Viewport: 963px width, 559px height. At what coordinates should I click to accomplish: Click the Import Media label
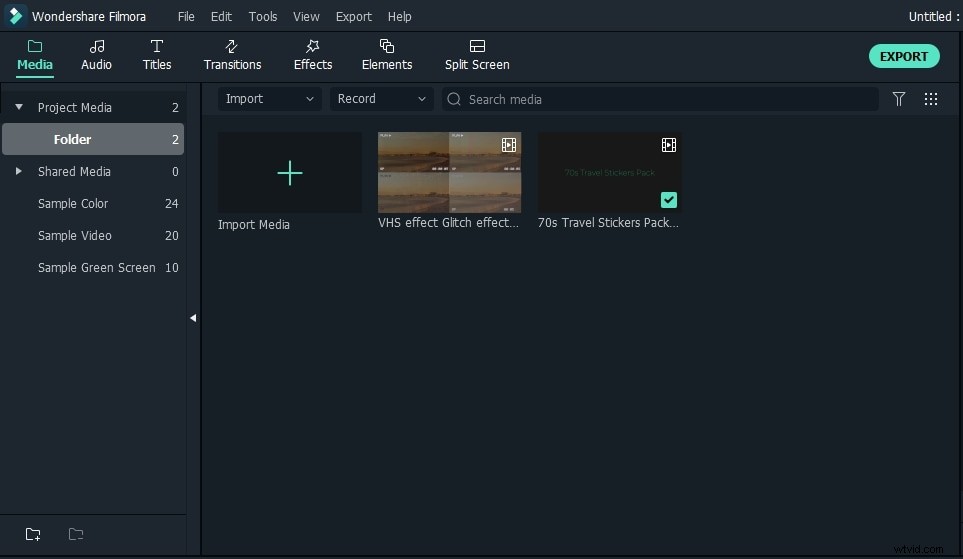(x=254, y=224)
